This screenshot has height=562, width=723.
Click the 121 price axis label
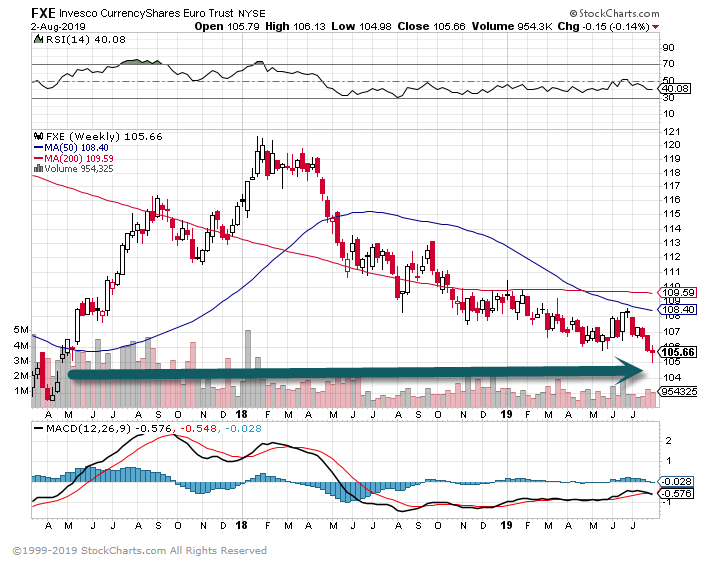671,132
